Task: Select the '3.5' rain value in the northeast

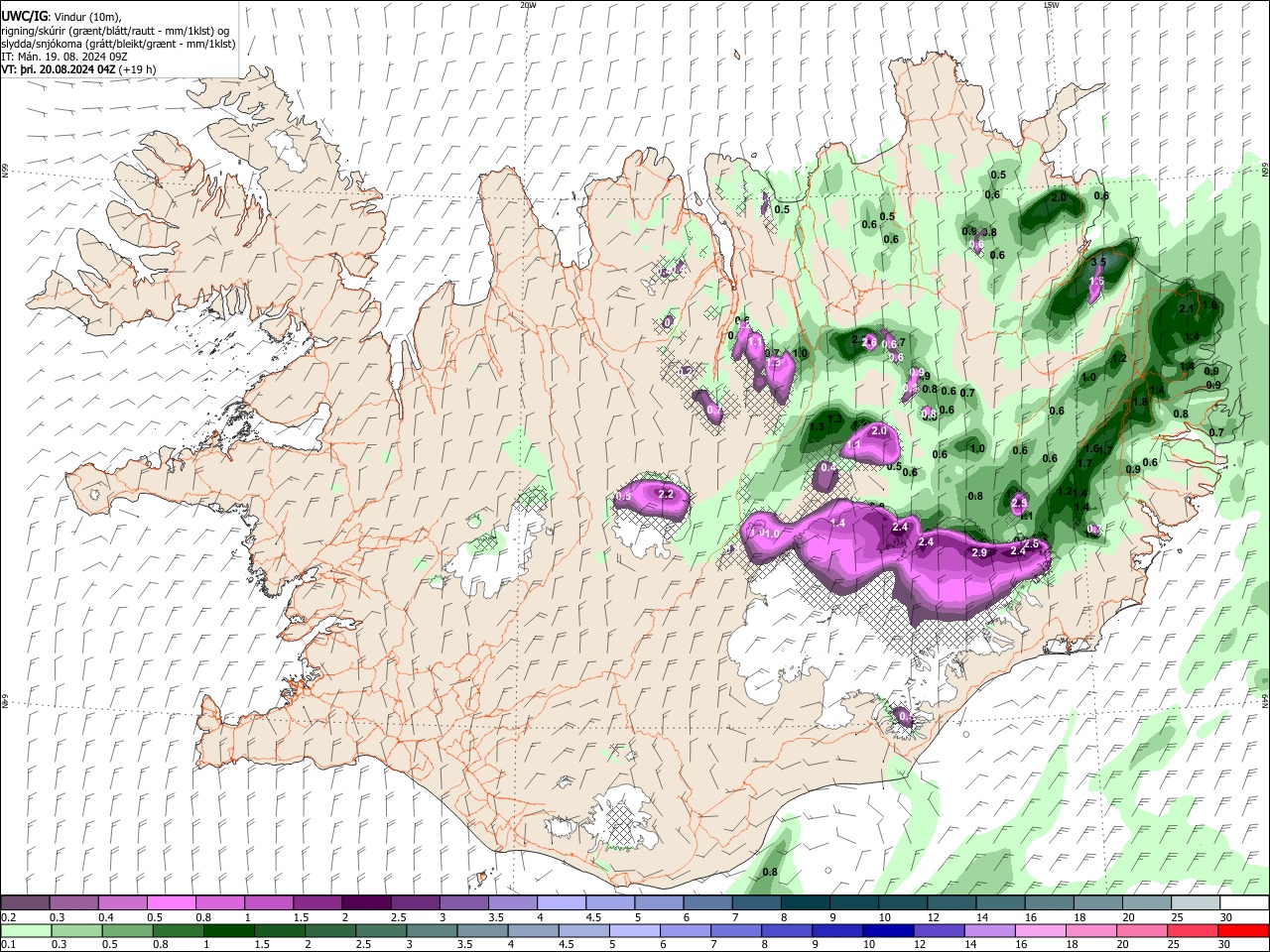Action: 1098,262
